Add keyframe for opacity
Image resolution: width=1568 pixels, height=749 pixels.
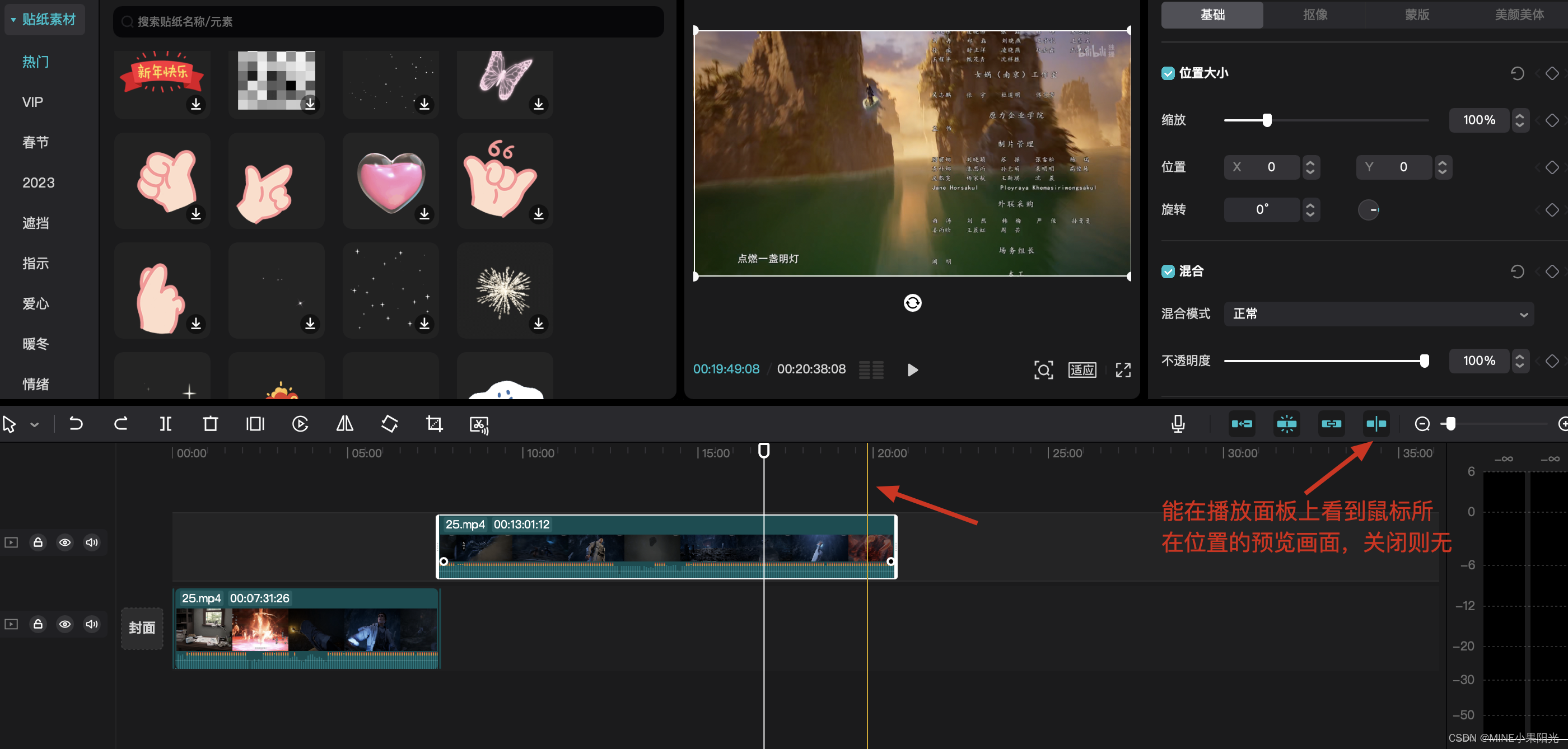tap(1552, 361)
